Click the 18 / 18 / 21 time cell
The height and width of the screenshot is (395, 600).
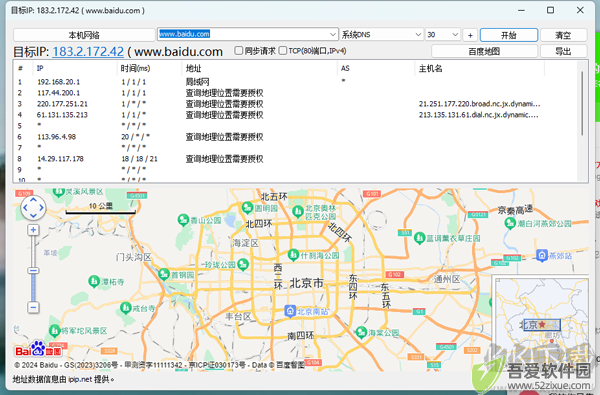[x=139, y=159]
